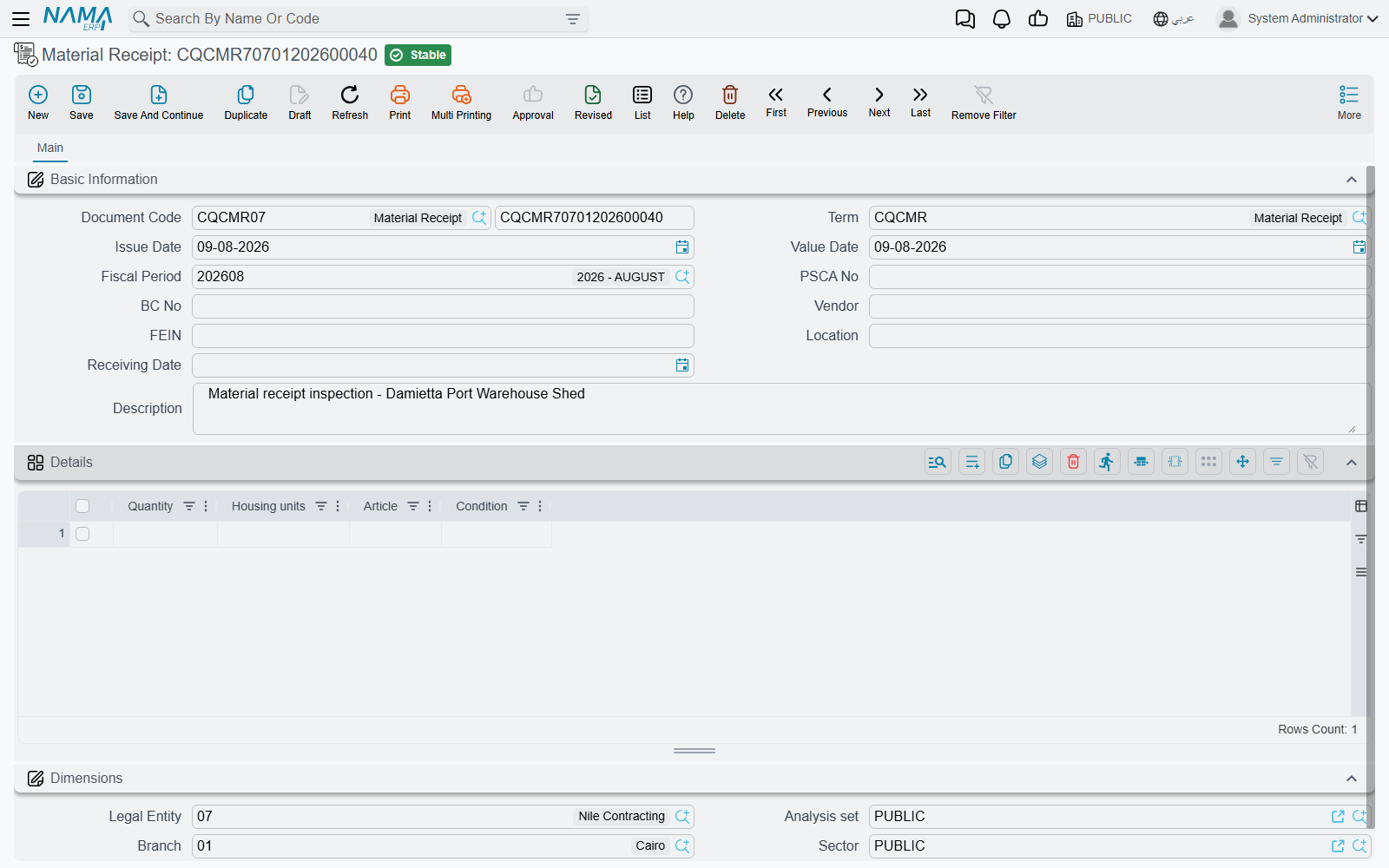This screenshot has height=868, width=1389.
Task: Click the PUBLIC company button
Action: 1099,19
